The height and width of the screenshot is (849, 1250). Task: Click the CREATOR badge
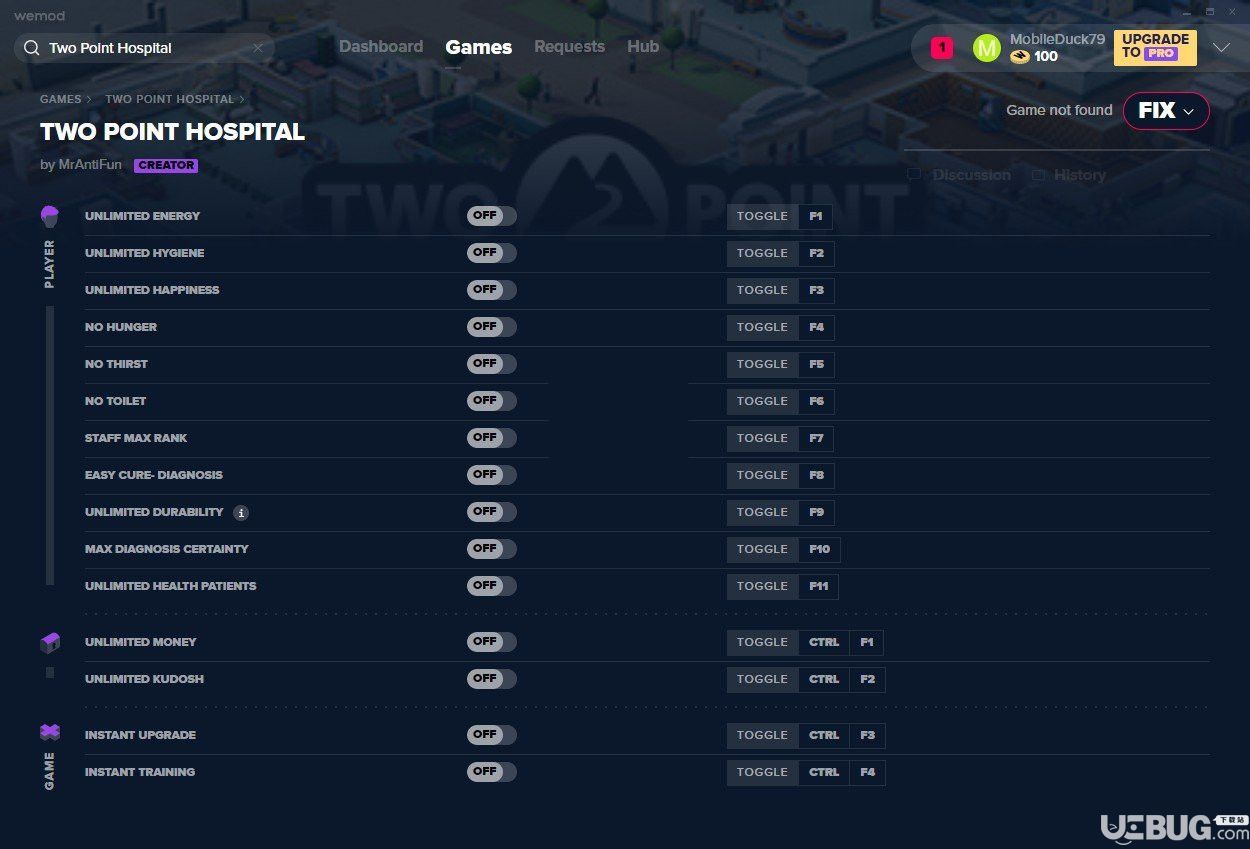click(x=166, y=166)
